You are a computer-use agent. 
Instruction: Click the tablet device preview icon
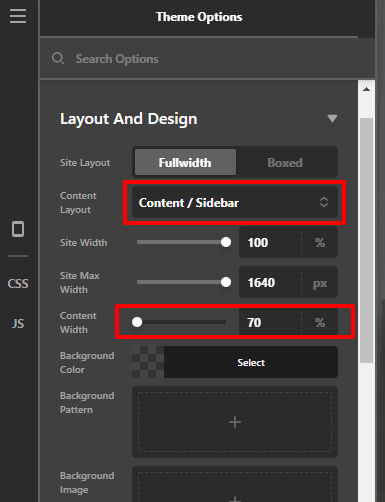point(18,229)
